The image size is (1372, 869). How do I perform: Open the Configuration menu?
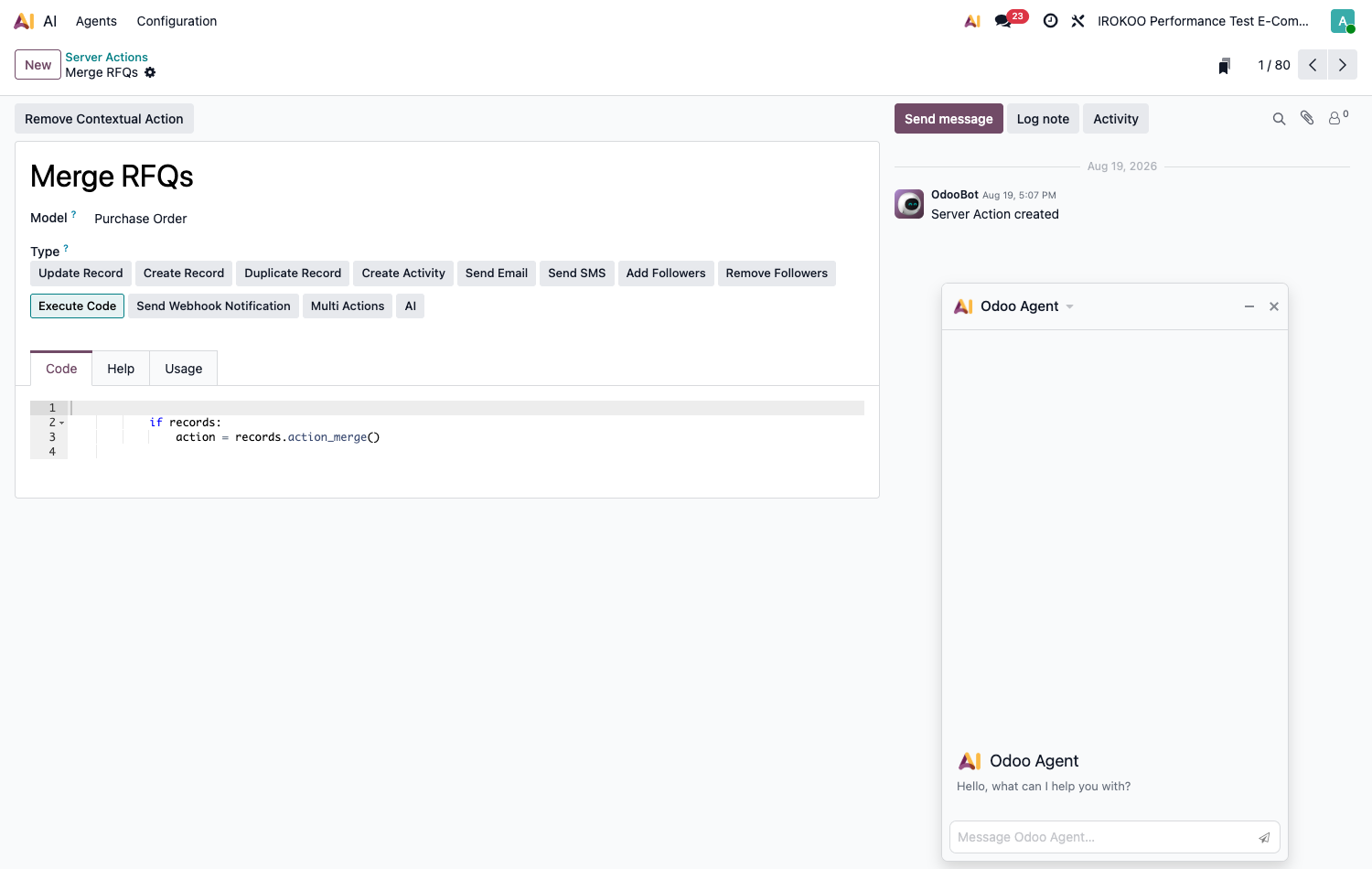click(x=177, y=21)
